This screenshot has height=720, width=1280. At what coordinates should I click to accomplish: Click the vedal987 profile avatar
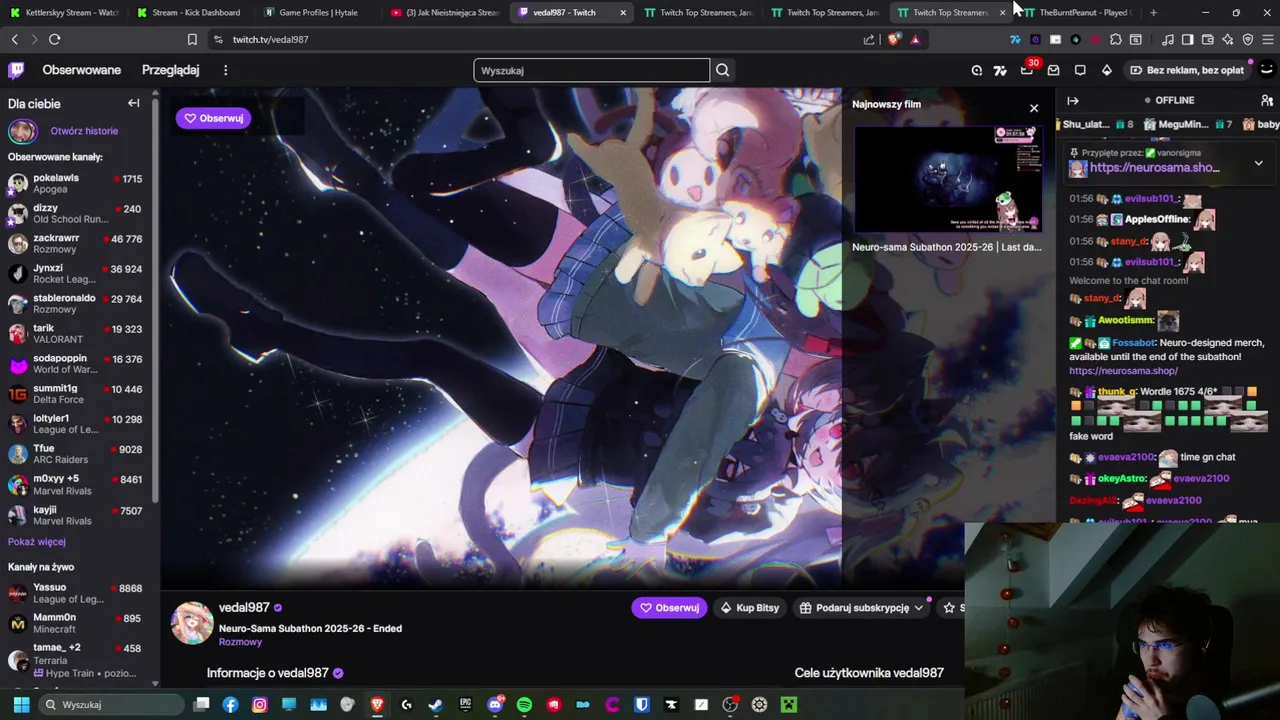click(x=192, y=622)
